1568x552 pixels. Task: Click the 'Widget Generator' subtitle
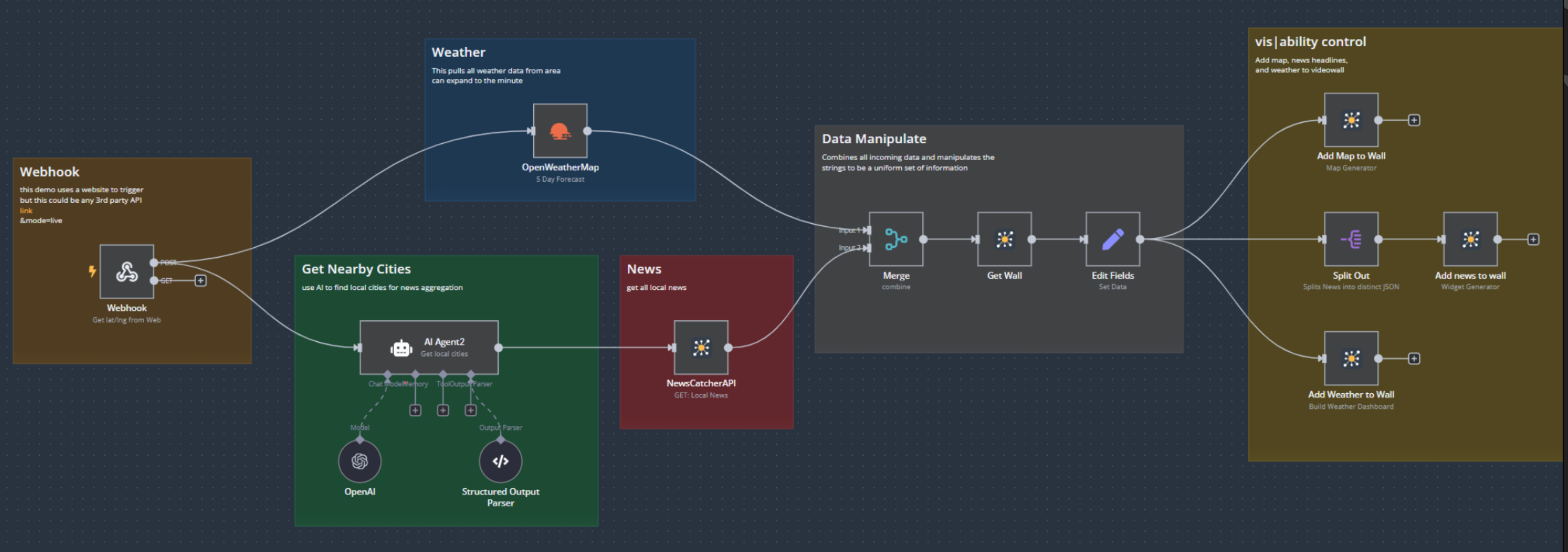tap(1470, 287)
